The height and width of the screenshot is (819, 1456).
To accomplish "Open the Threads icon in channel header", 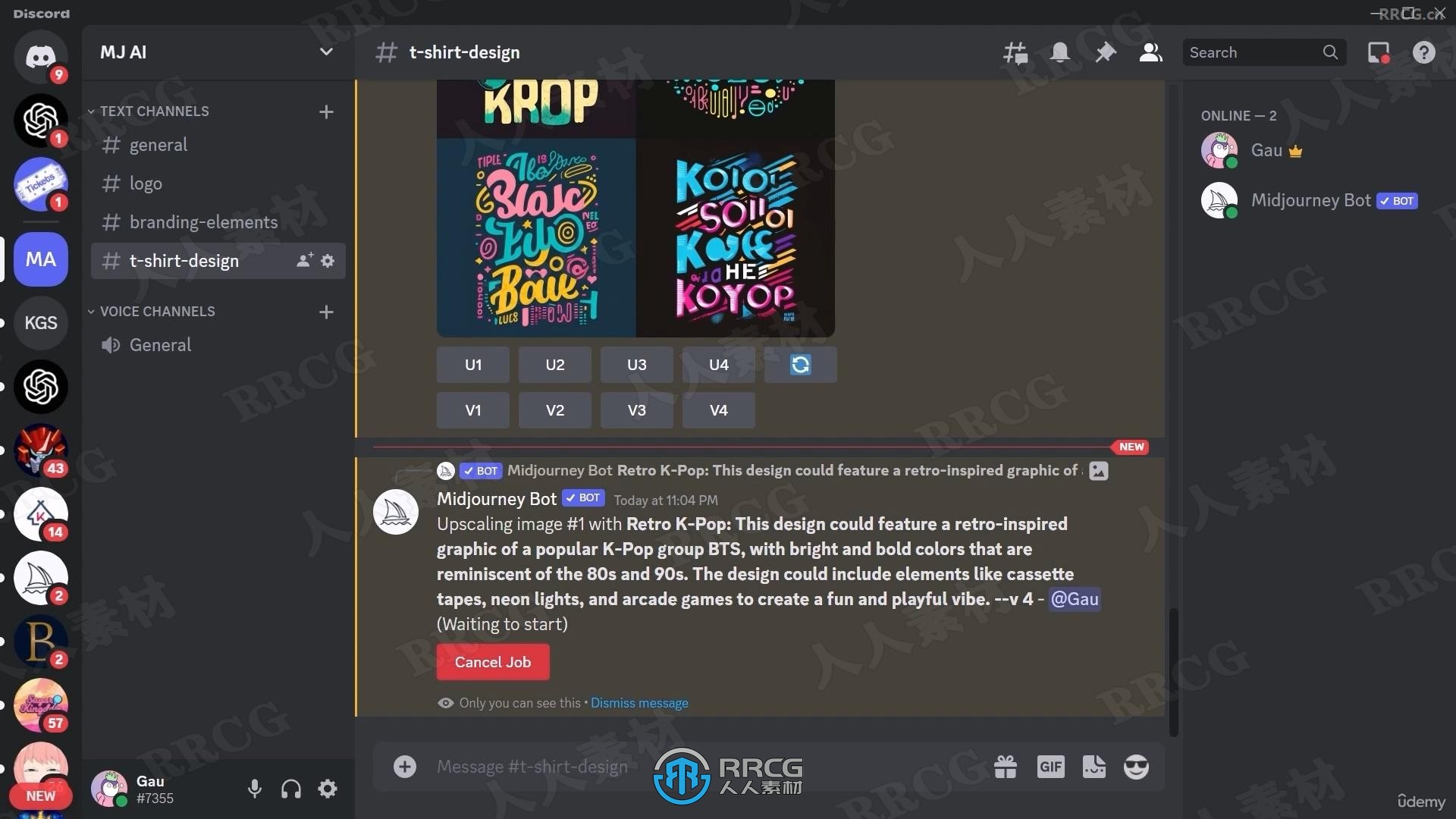I will [1015, 52].
